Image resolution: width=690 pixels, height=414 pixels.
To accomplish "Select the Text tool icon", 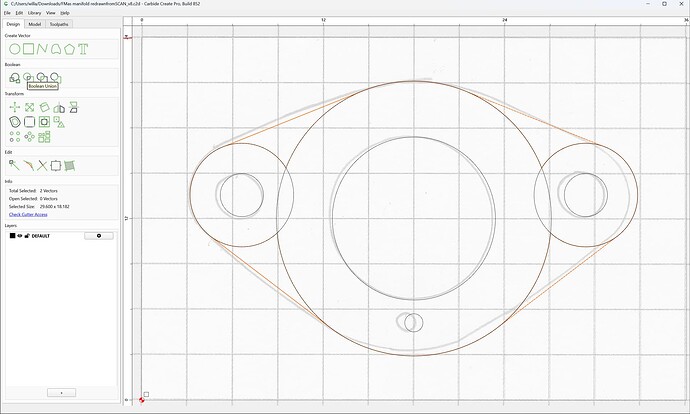I will (83, 49).
